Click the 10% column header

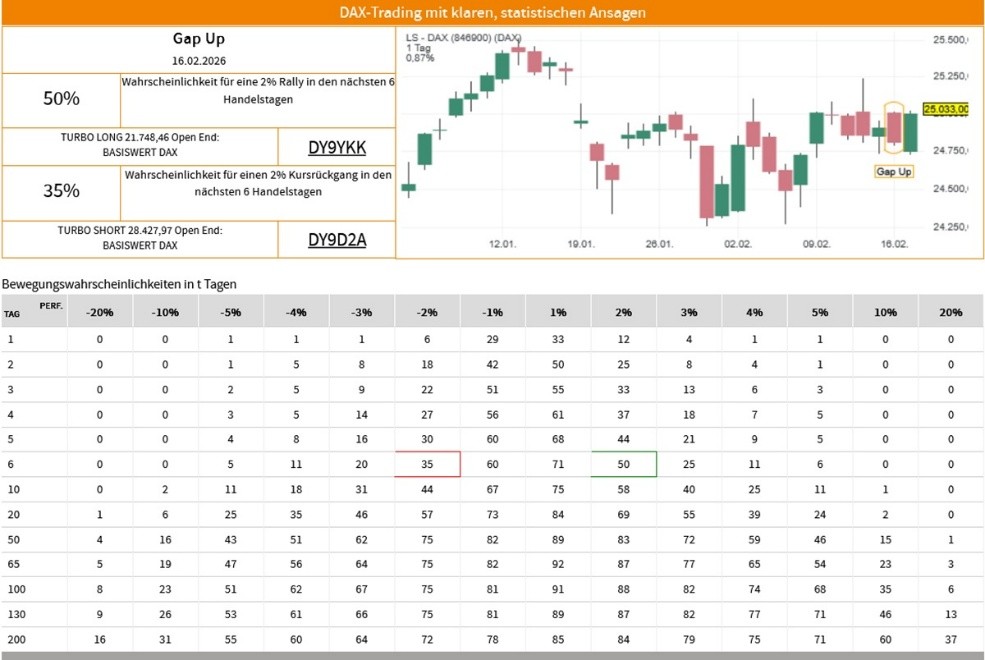click(x=885, y=312)
